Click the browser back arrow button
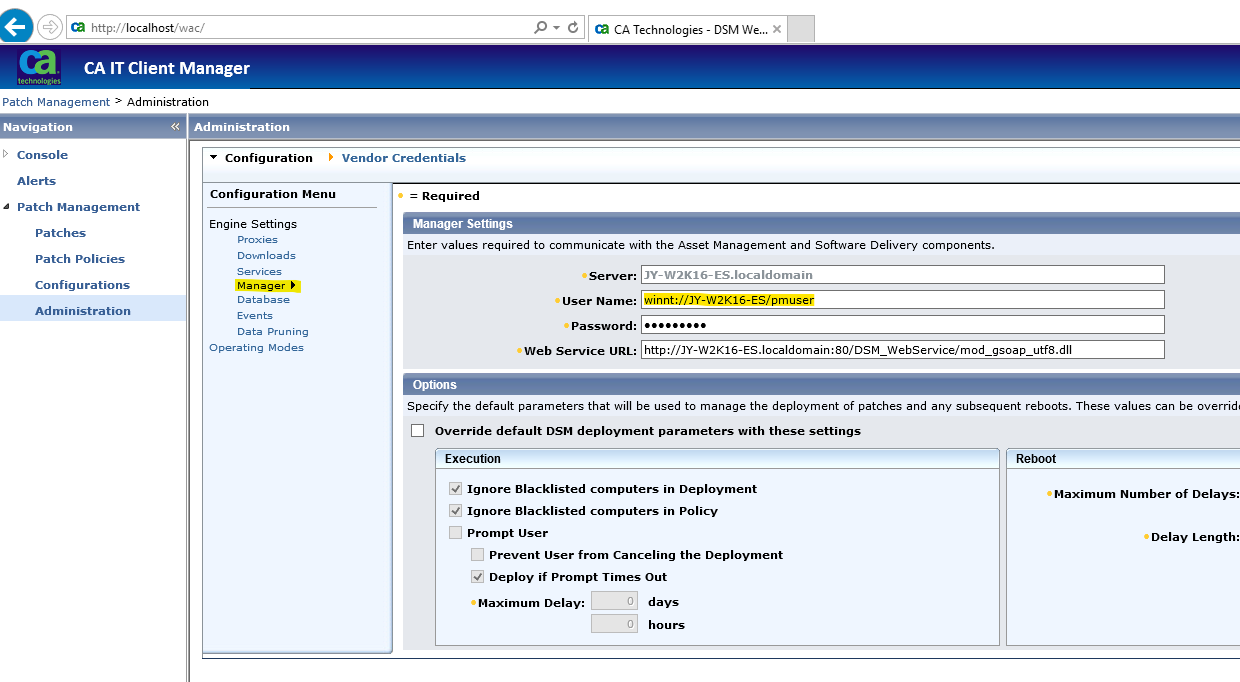Viewport: 1240px width, 682px height. 17,27
